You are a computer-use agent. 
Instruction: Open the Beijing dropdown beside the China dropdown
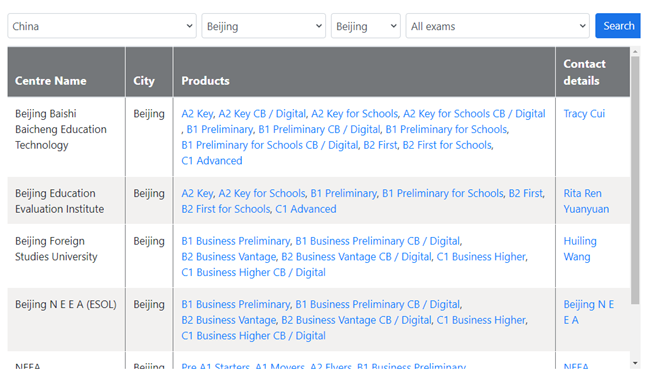(x=264, y=26)
